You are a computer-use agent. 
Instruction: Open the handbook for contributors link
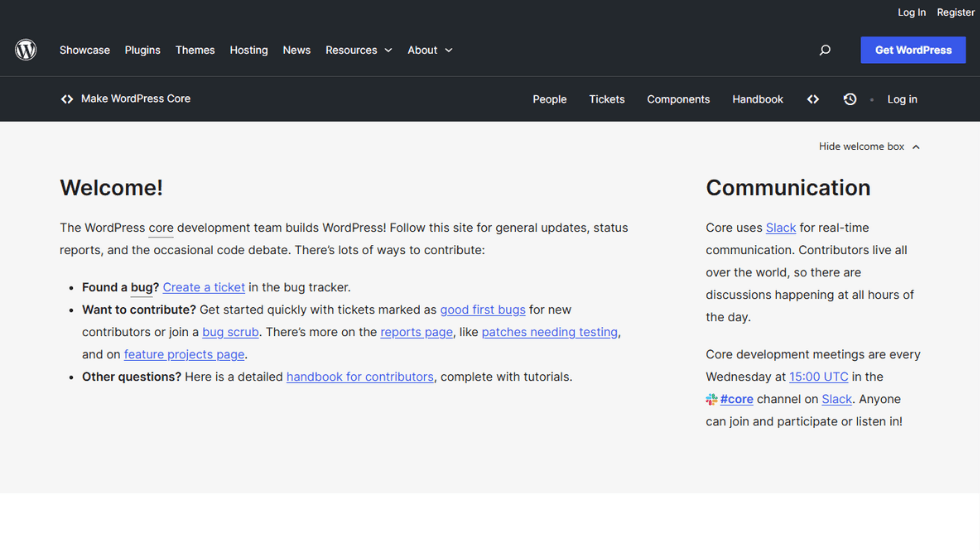click(360, 377)
